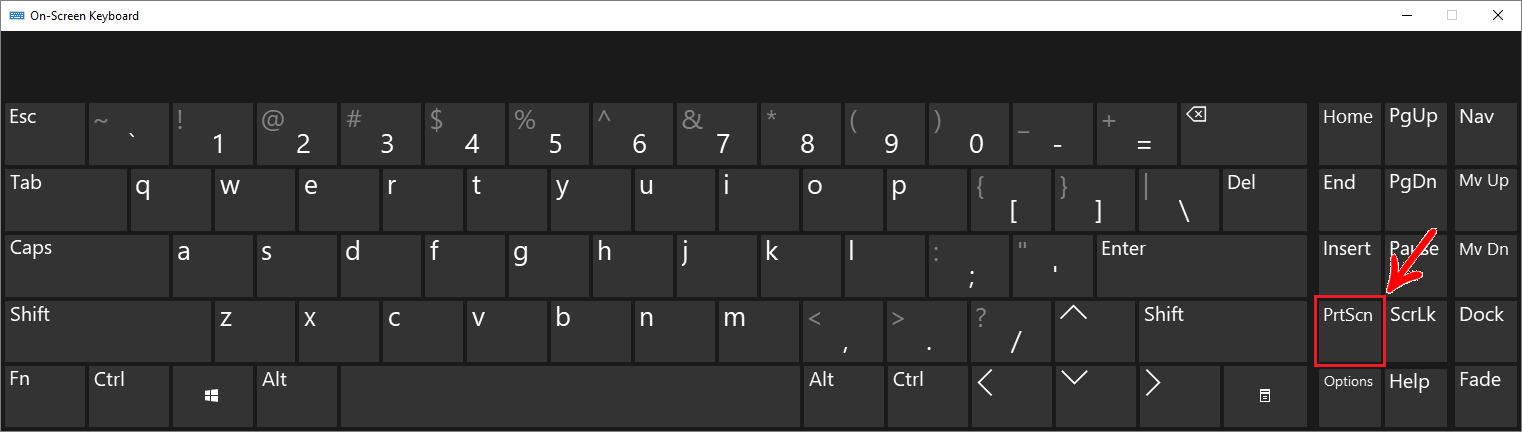Open the Options key settings
The image size is (1522, 432).
point(1349,397)
